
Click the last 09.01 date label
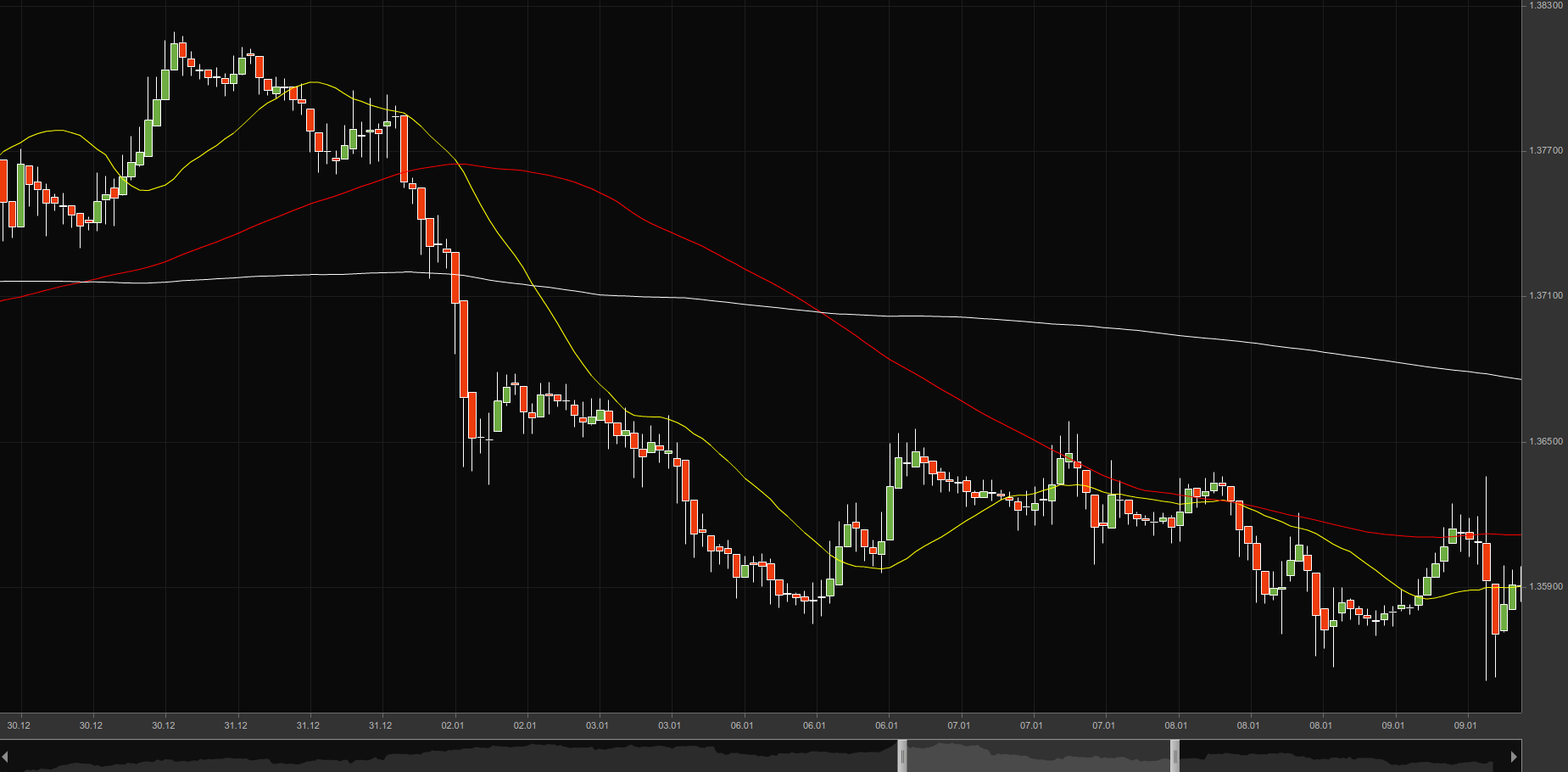1465,725
